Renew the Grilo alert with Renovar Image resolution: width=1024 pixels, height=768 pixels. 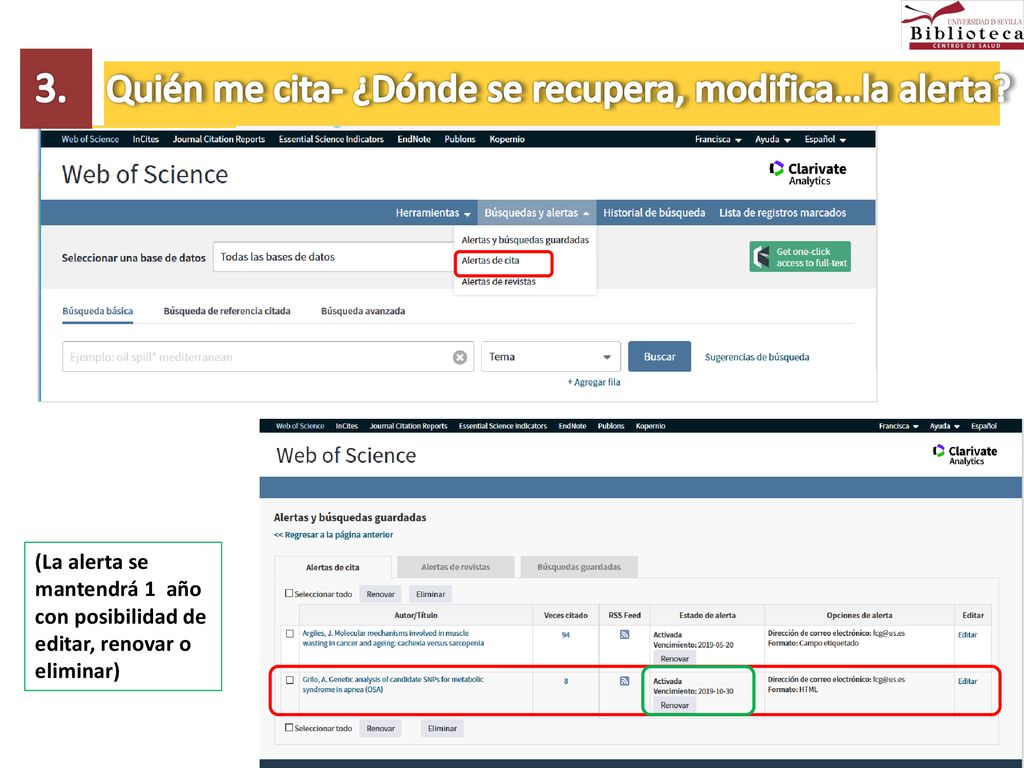pos(675,705)
